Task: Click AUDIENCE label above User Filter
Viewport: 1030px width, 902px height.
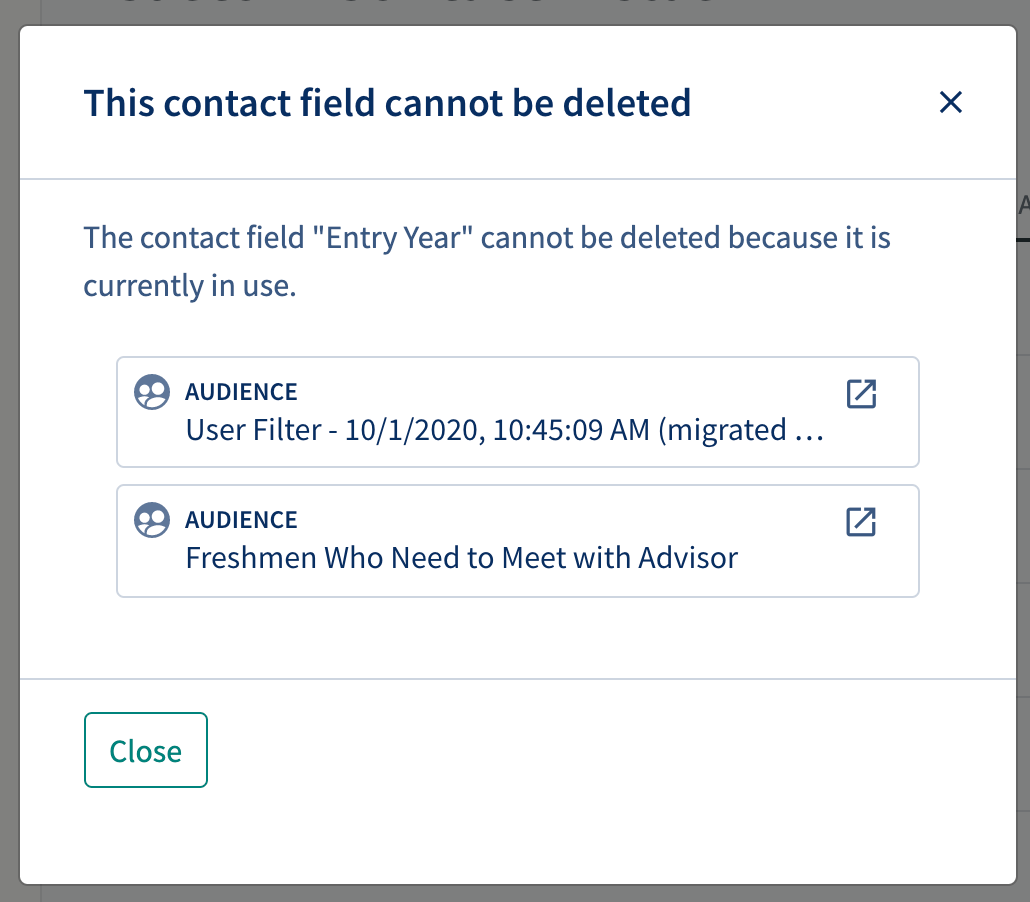Action: (x=241, y=392)
